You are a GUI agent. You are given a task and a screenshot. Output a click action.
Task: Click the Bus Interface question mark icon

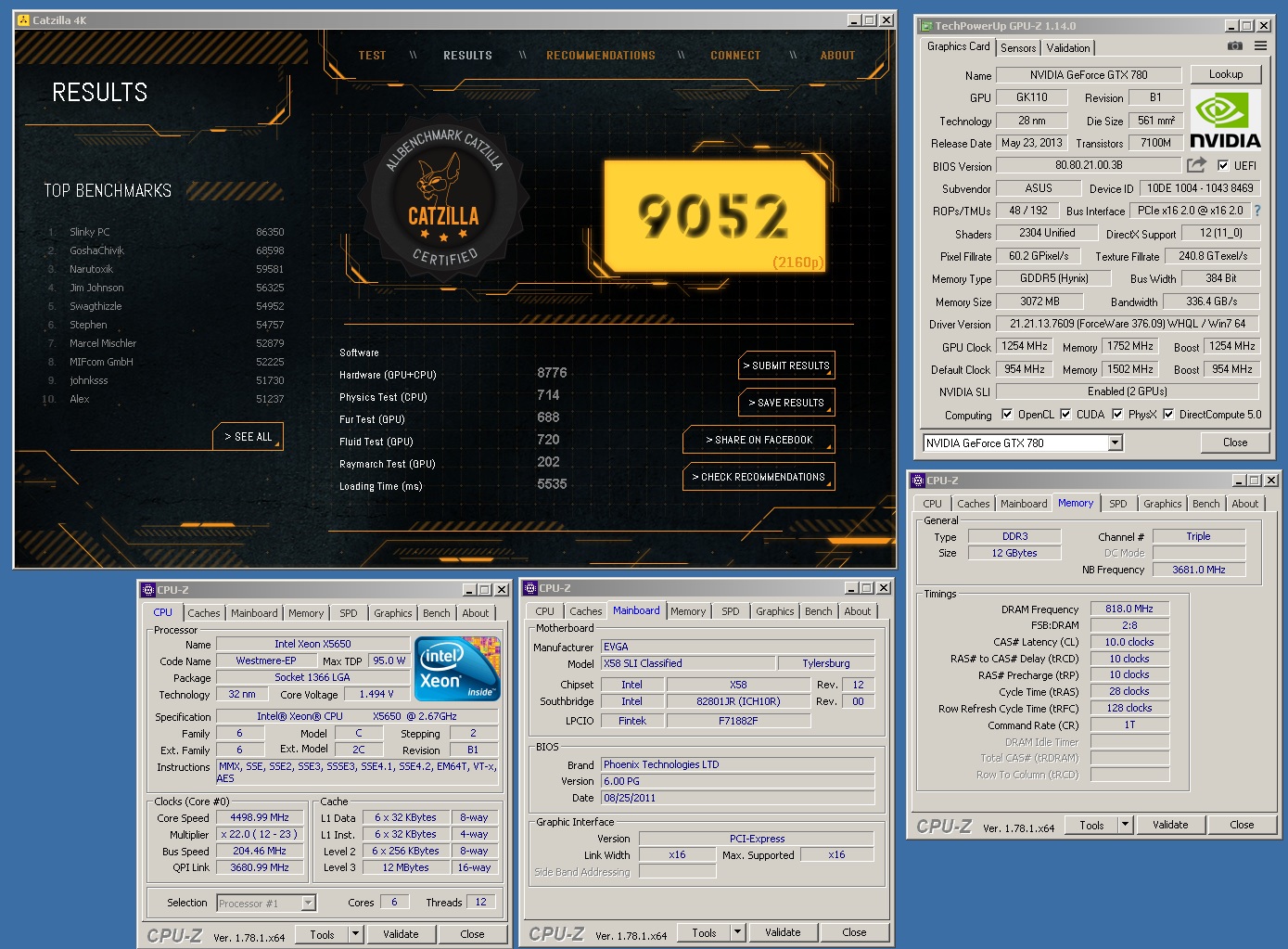click(1257, 211)
